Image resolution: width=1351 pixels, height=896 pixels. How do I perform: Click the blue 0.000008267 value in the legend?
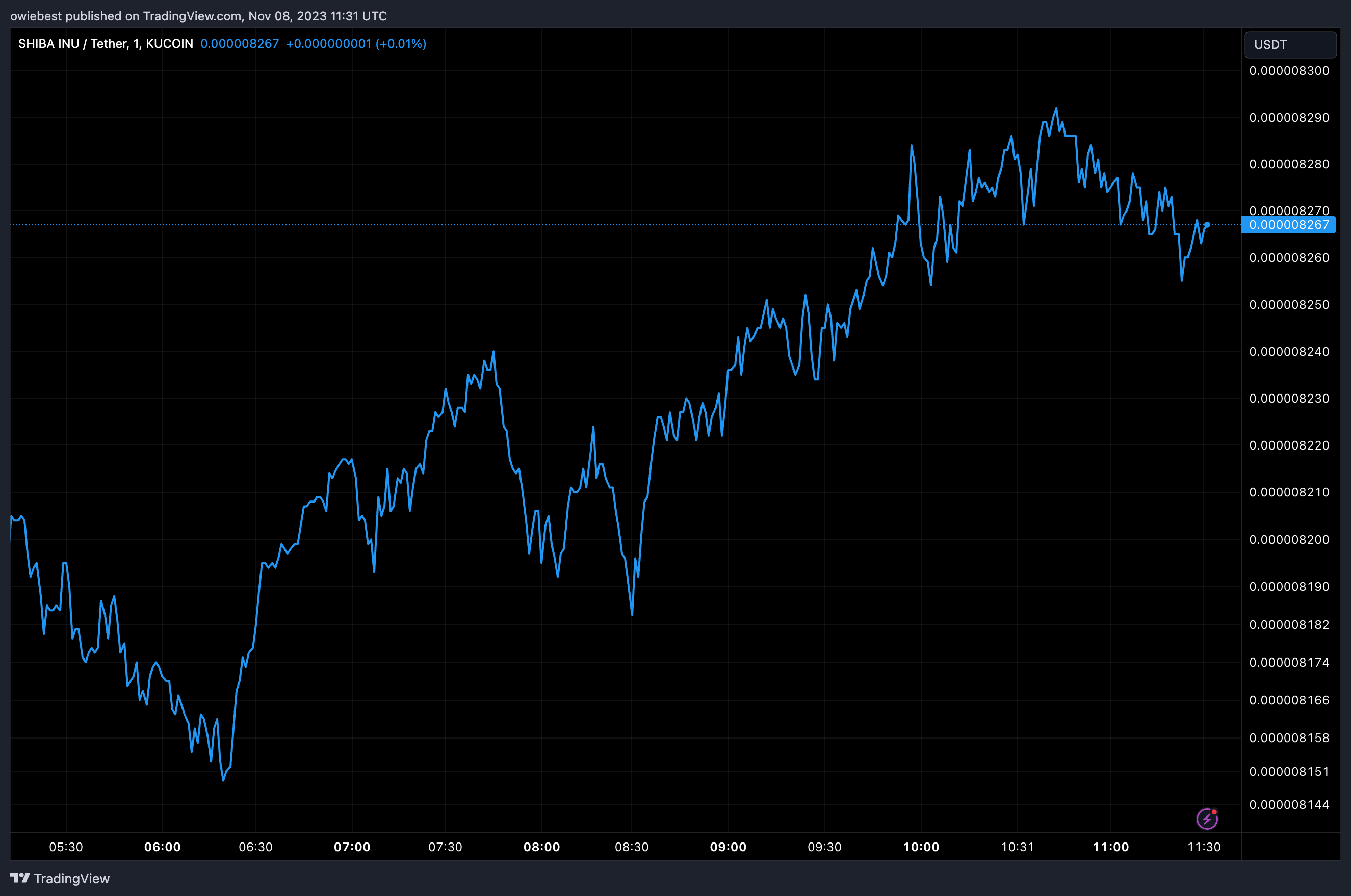[240, 44]
